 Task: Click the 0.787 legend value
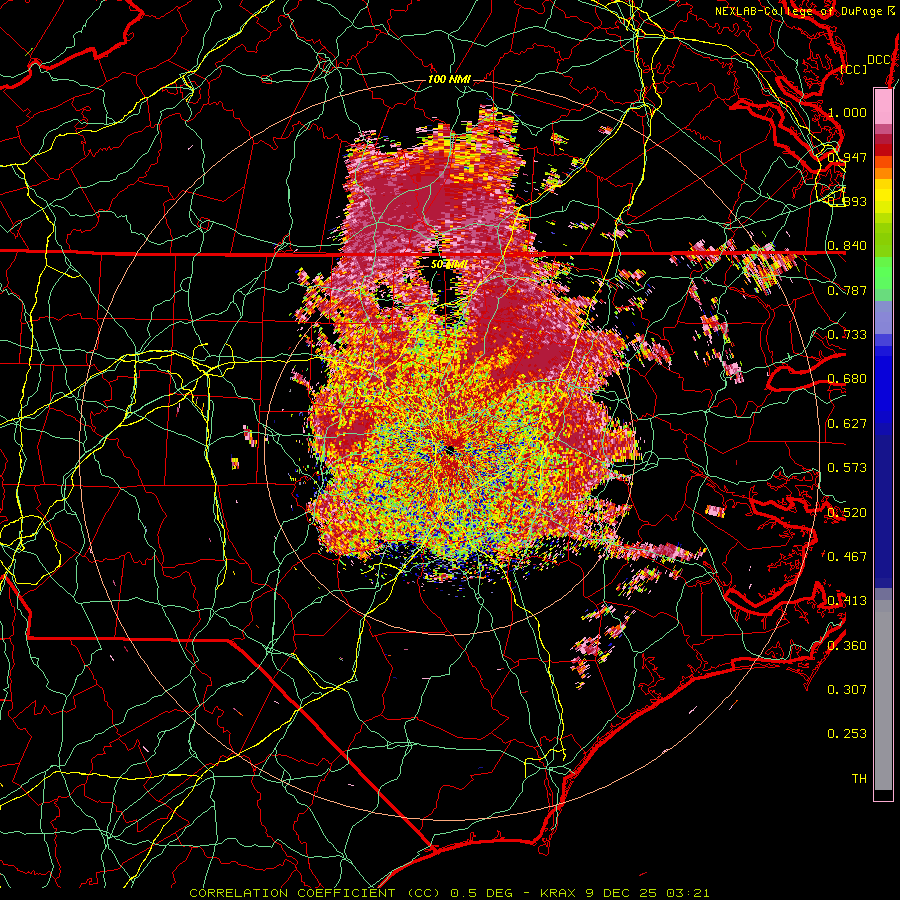click(x=847, y=290)
